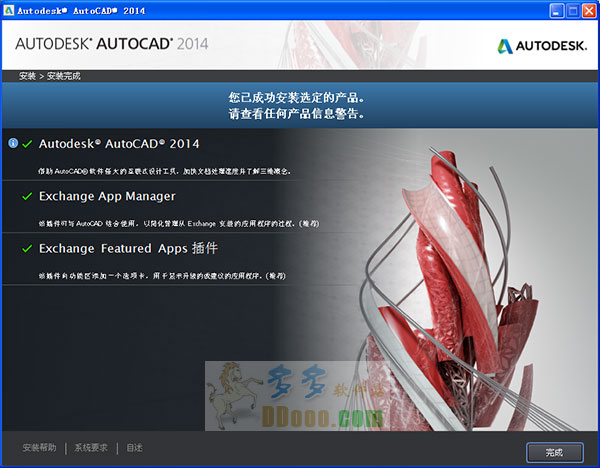Viewport: 600px width, 468px height.
Task: Select the Autodesk AutoCAD 2014 product entry
Action: [119, 144]
